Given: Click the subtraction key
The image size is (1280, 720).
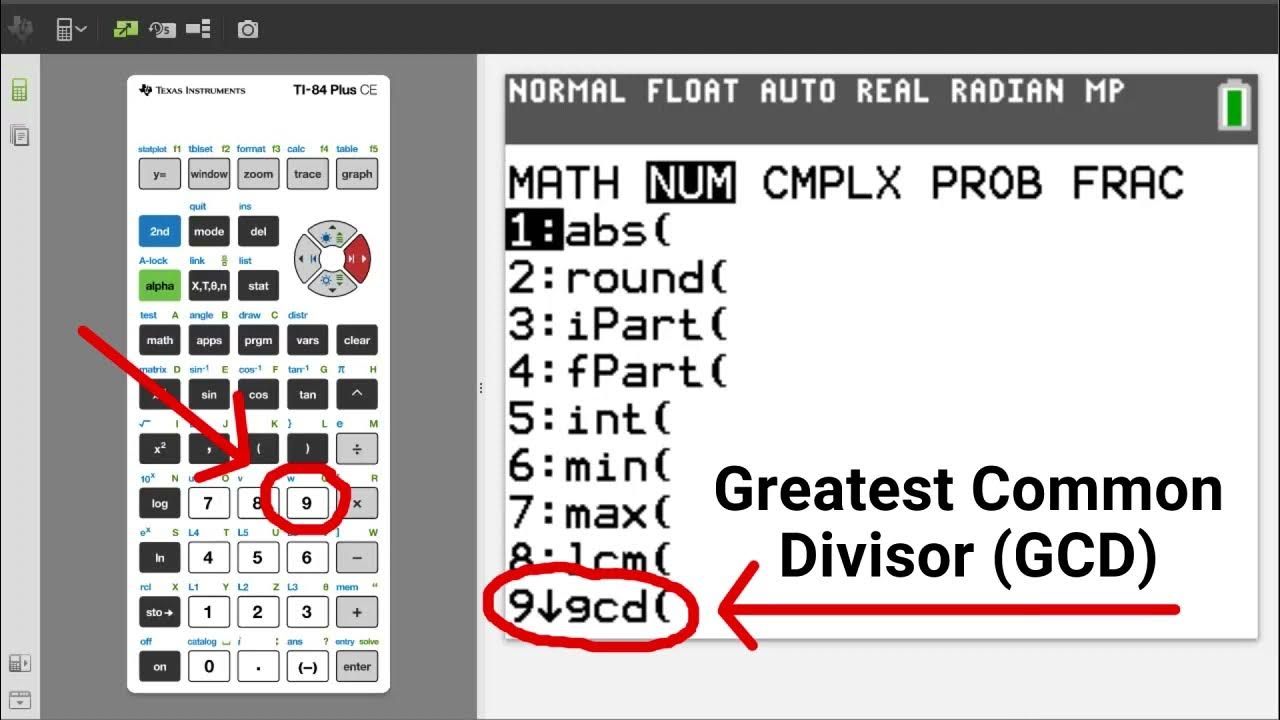Looking at the screenshot, I should [357, 558].
